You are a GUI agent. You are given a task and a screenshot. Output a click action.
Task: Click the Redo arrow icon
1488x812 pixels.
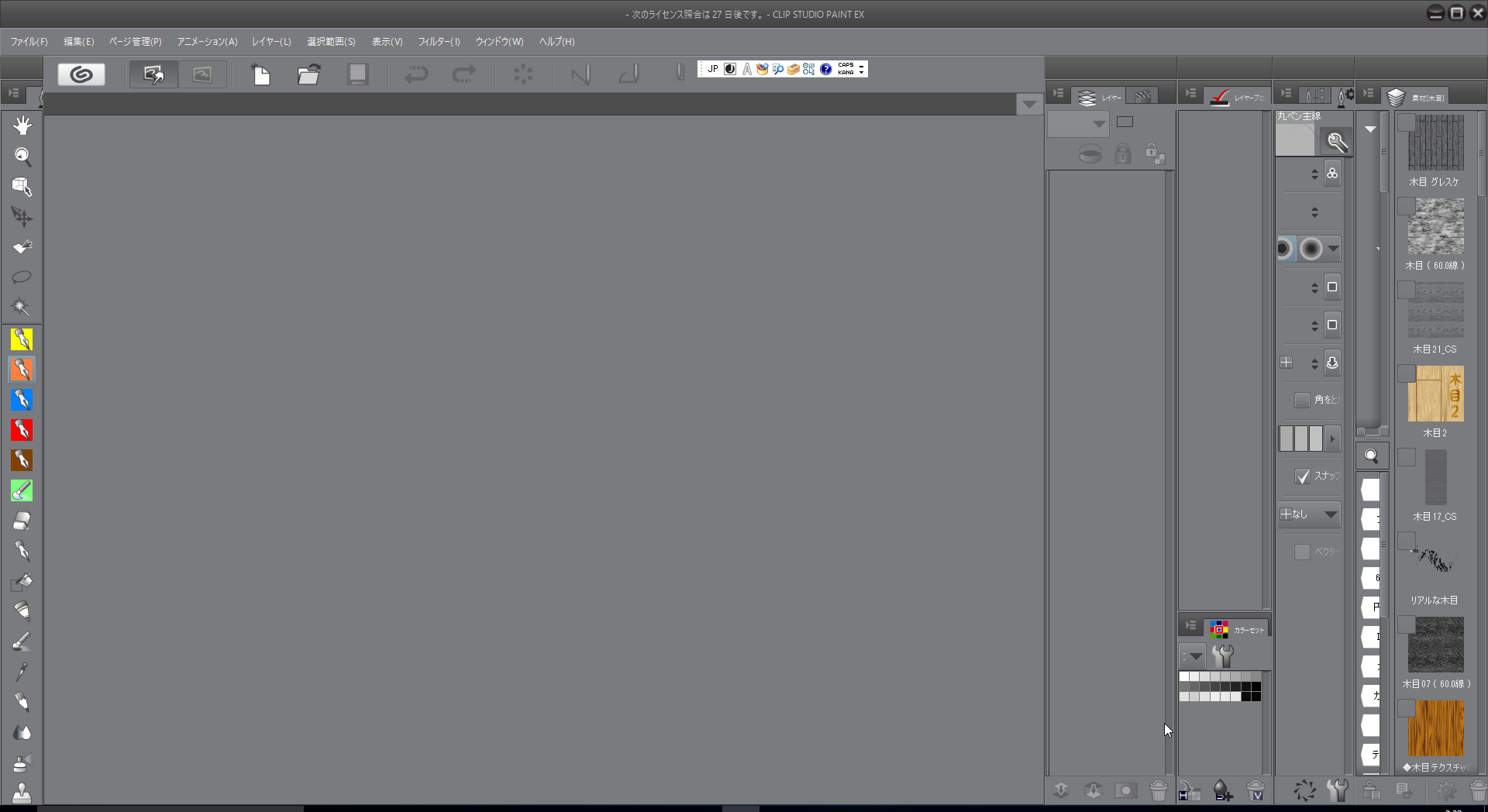pyautogui.click(x=464, y=74)
